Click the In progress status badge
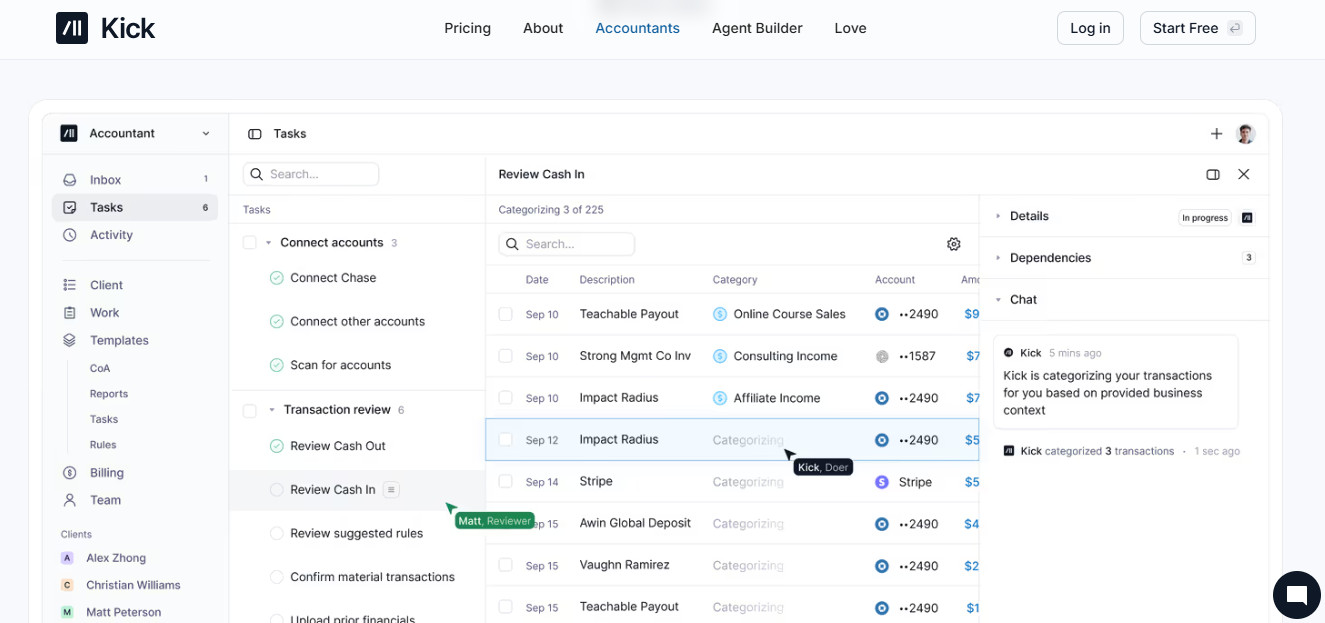1325x623 pixels. click(1205, 217)
